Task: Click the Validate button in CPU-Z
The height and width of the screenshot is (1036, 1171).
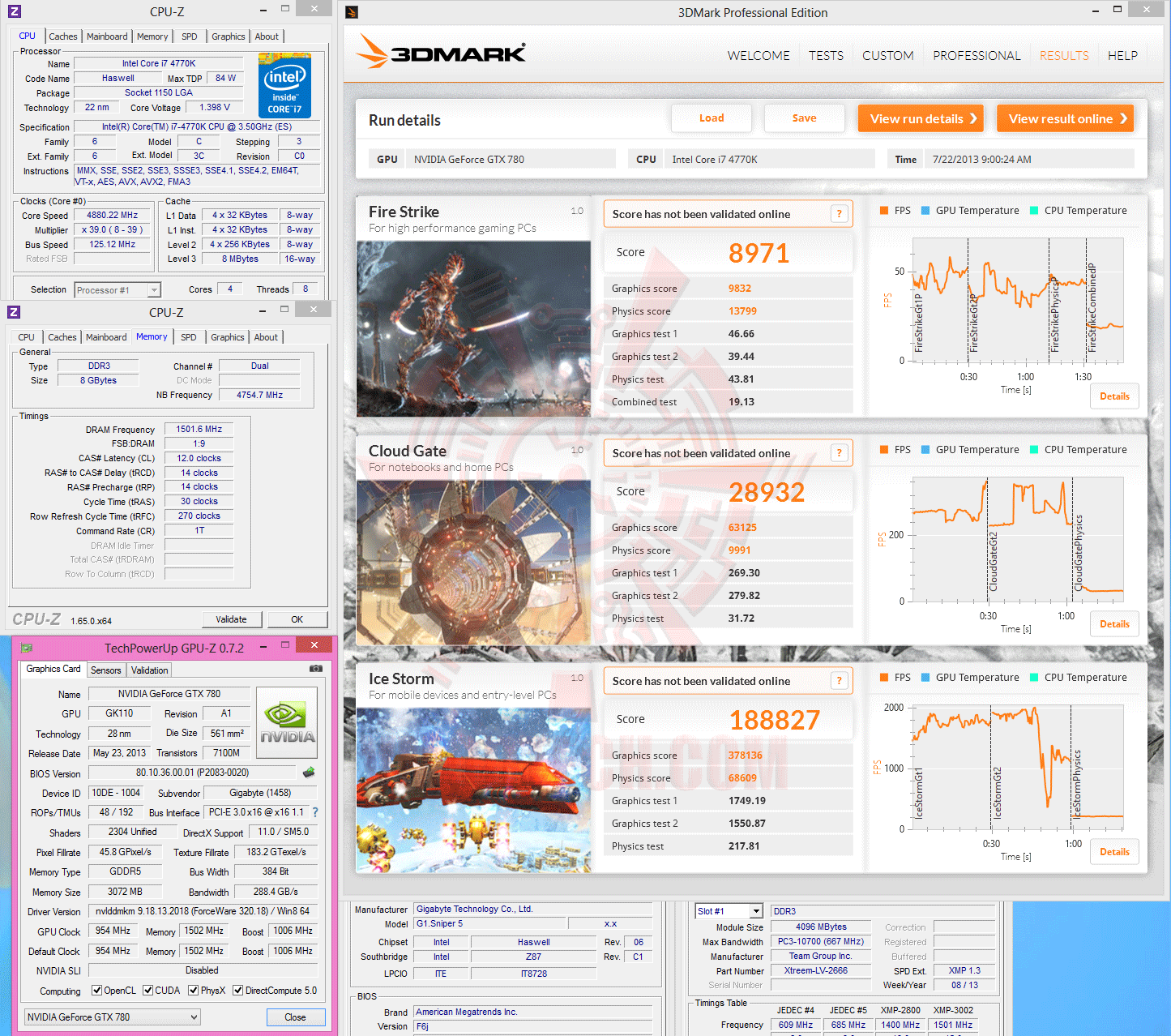Action: point(232,619)
